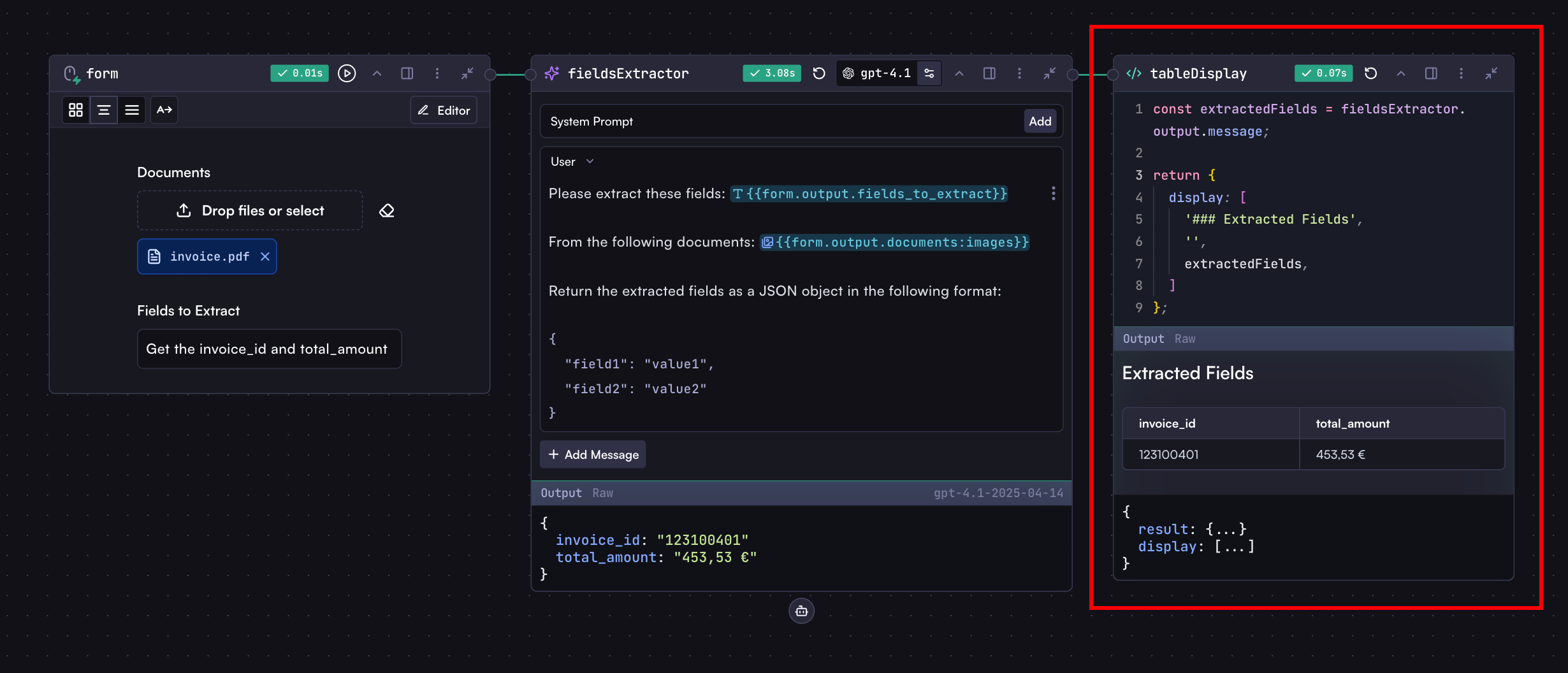
Task: Open tableDisplay more options menu
Action: (1461, 73)
